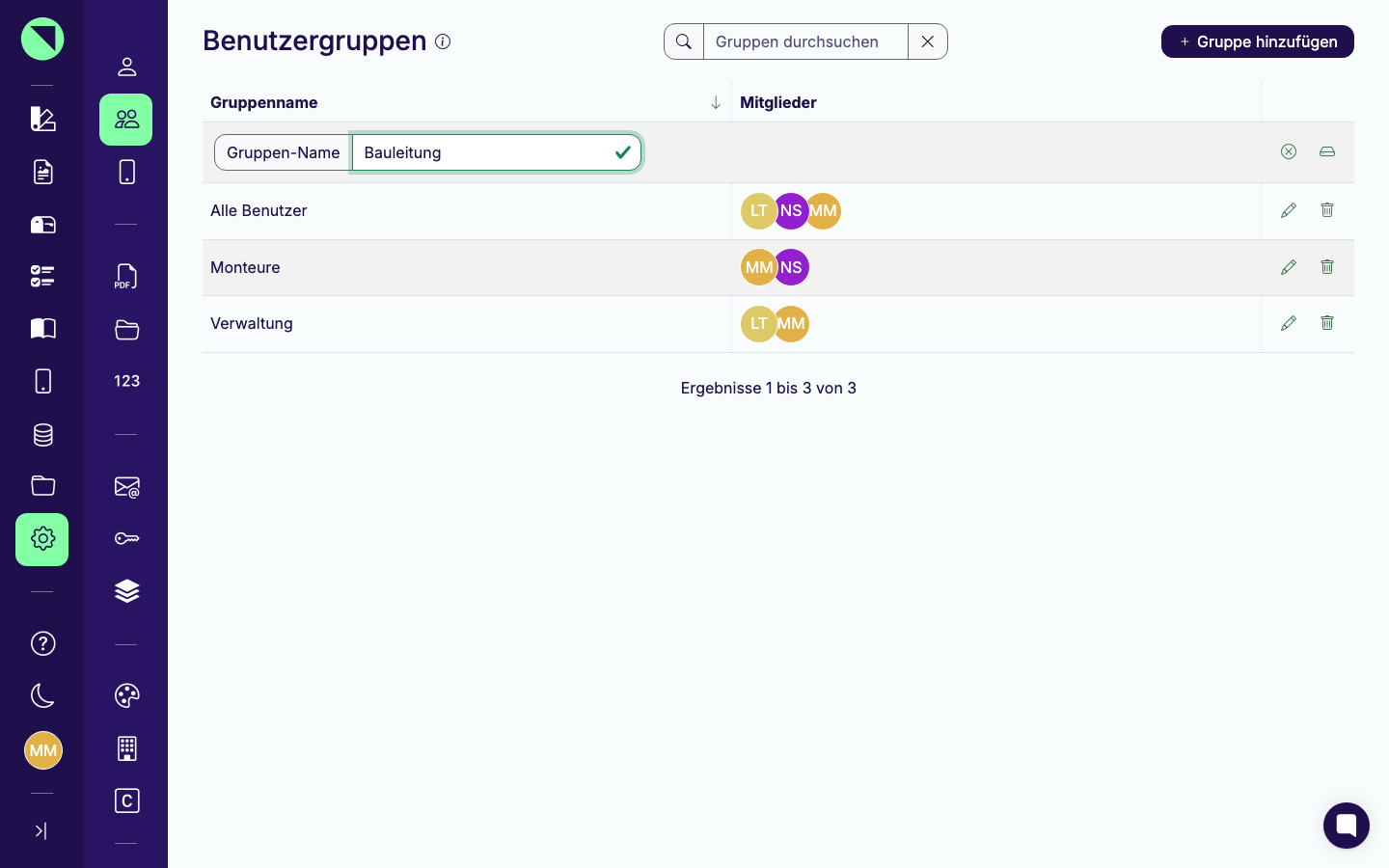
Task: Edit the Monteure group
Action: (1289, 267)
